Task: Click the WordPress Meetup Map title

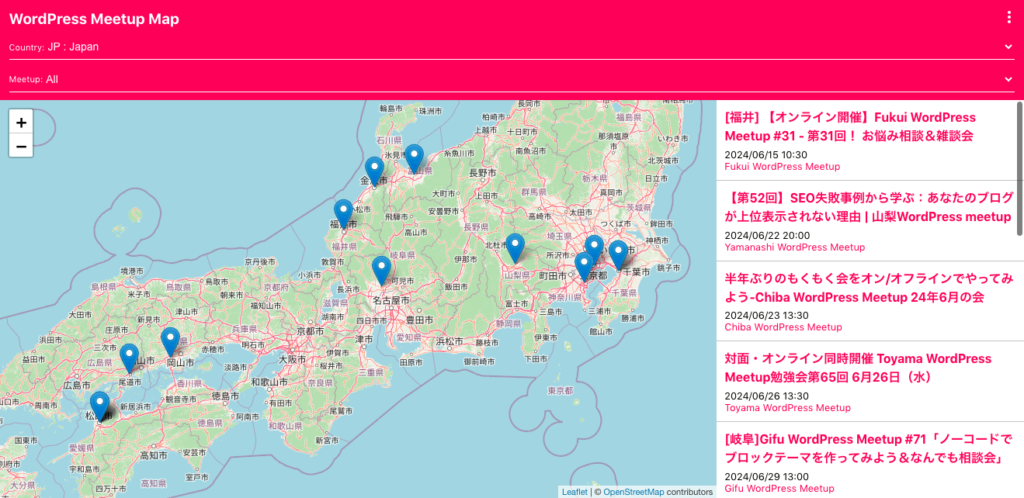Action: 94,19
